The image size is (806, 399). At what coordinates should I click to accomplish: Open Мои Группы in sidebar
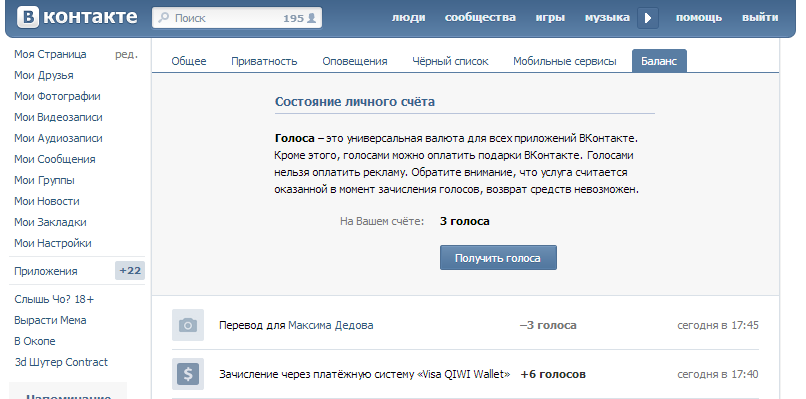44,180
